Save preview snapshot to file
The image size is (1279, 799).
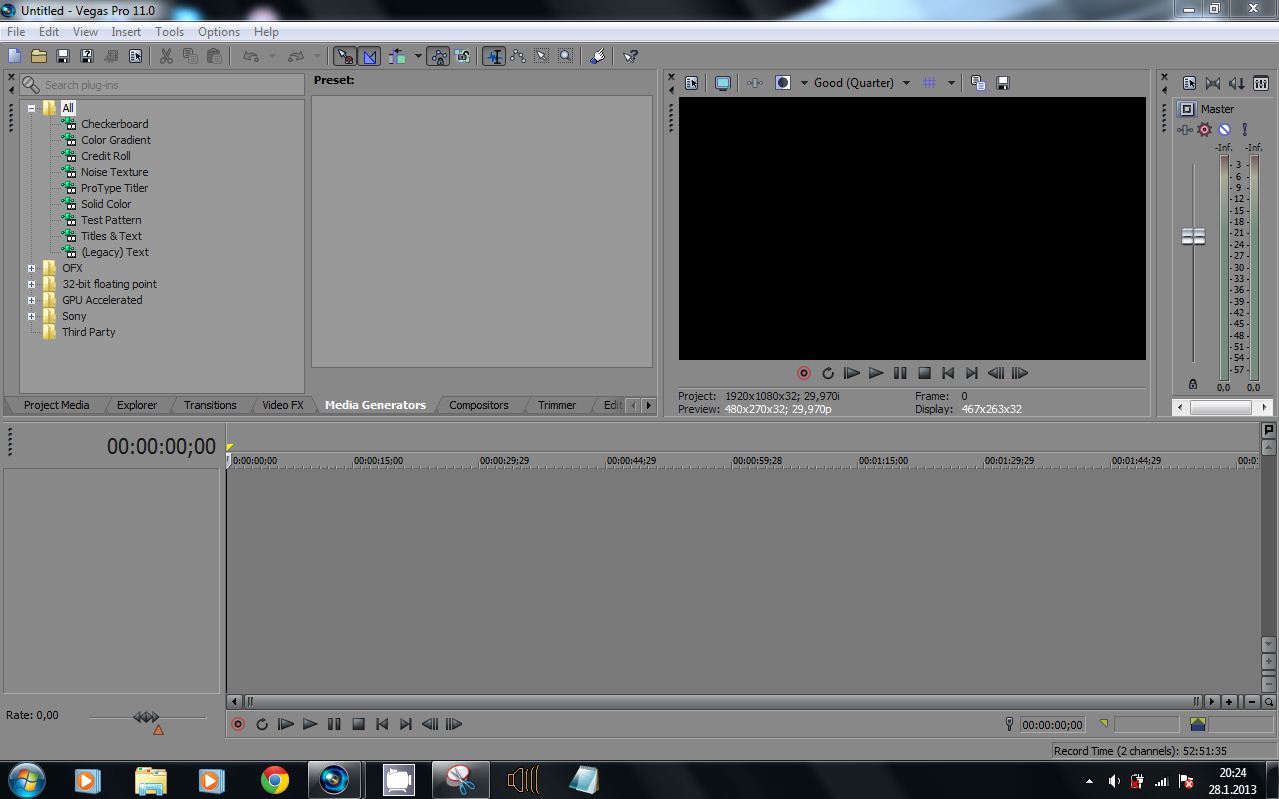click(x=1003, y=83)
